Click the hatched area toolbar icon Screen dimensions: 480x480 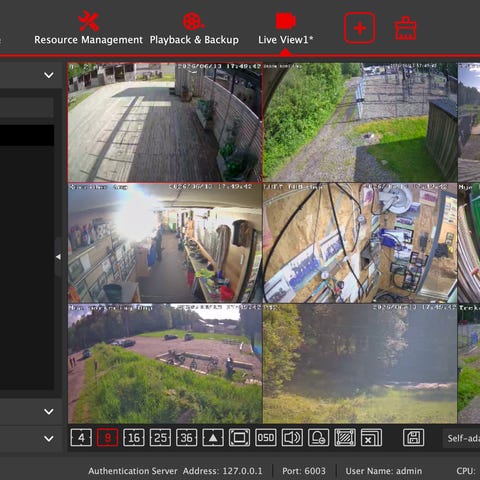click(345, 437)
